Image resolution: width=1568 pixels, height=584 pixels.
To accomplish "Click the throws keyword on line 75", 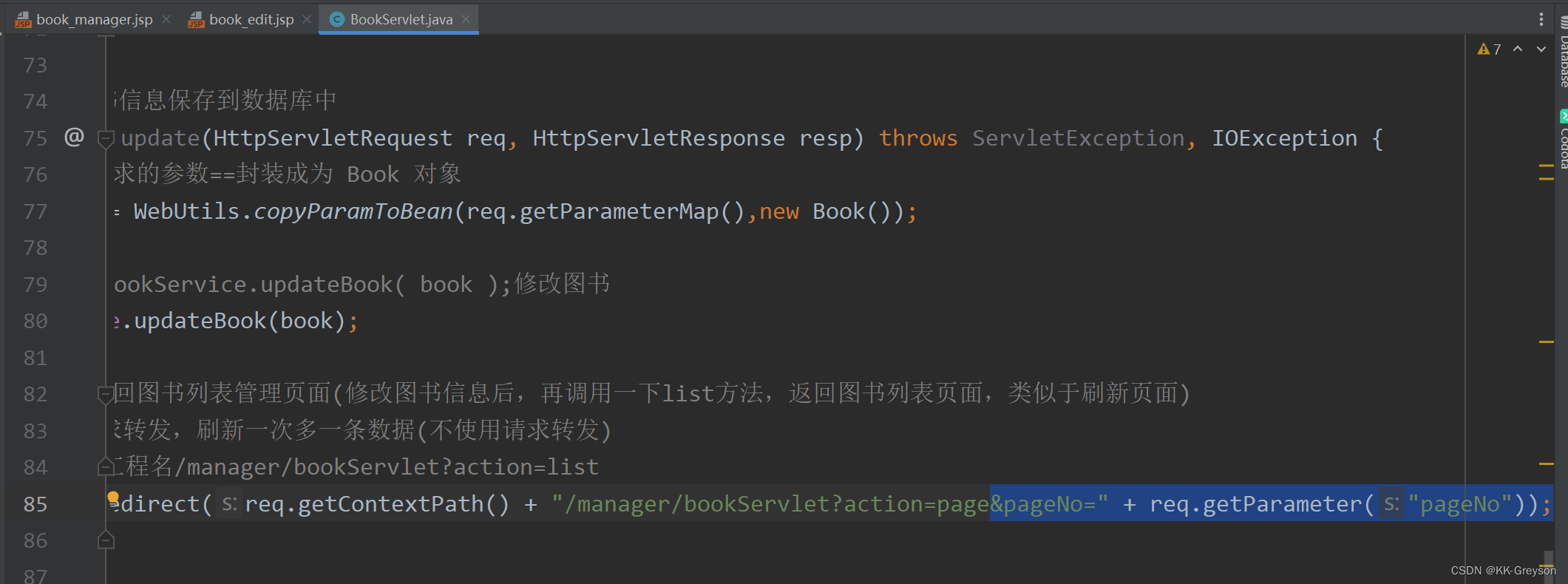I will (918, 138).
